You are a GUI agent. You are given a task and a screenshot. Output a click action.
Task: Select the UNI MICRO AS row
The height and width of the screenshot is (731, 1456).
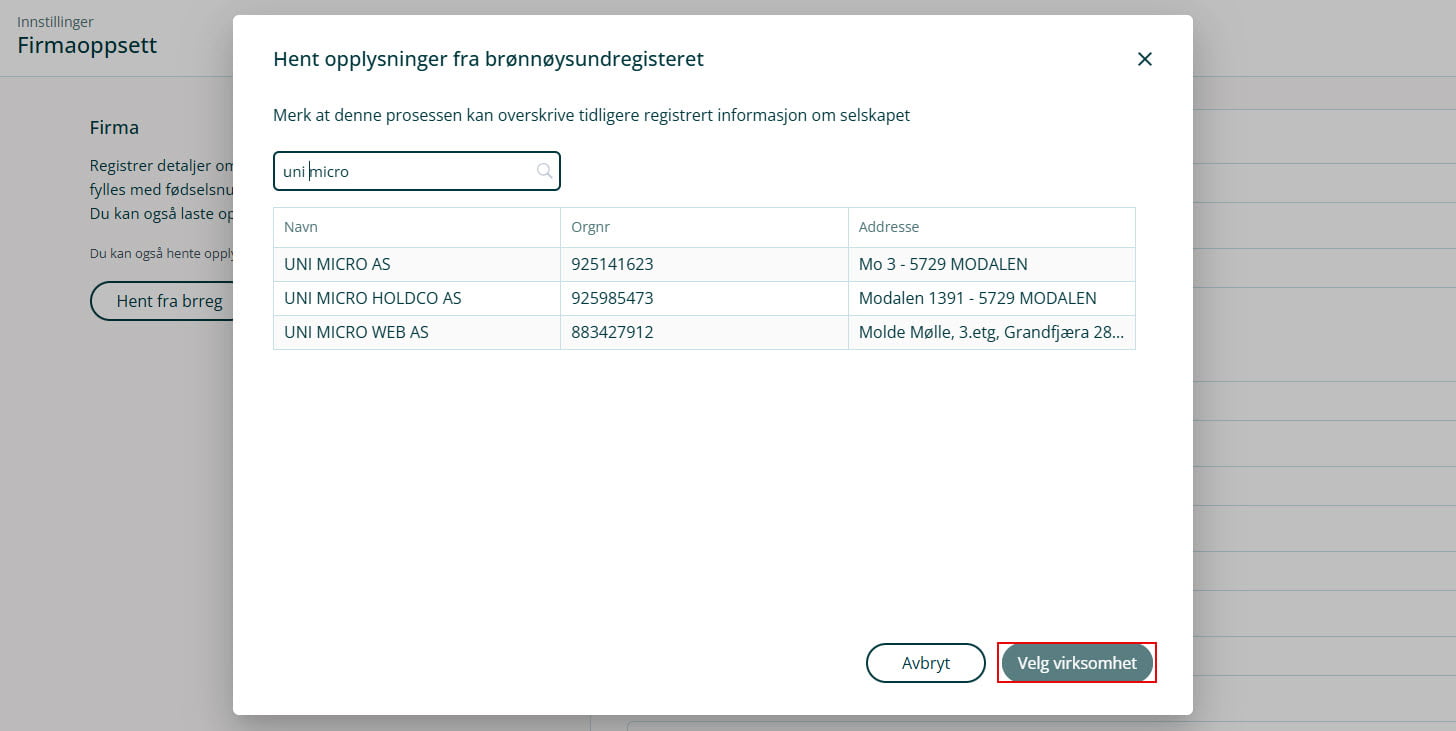337,265
